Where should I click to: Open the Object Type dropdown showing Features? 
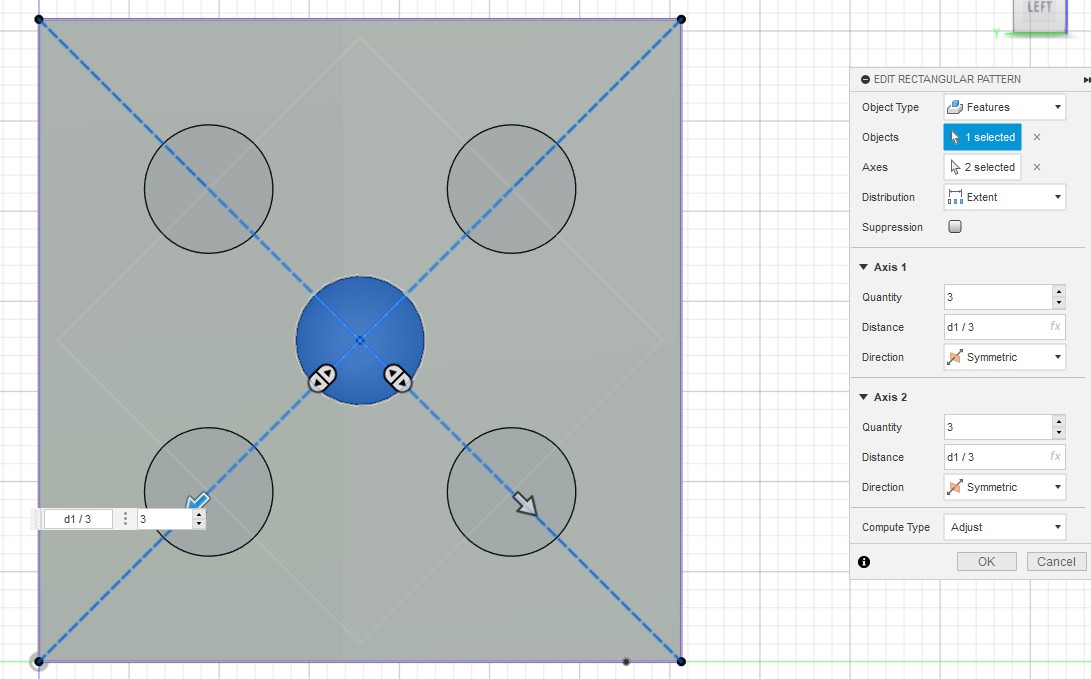pyautogui.click(x=1004, y=107)
